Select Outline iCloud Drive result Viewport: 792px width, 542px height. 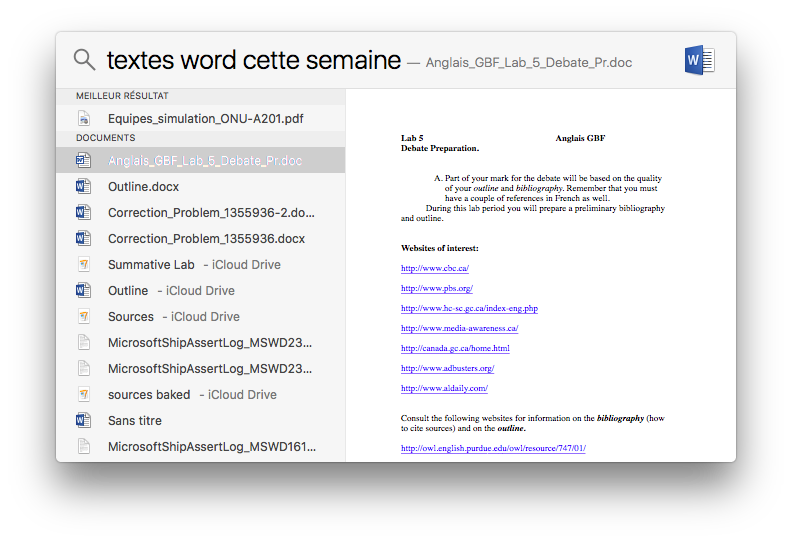point(201,290)
